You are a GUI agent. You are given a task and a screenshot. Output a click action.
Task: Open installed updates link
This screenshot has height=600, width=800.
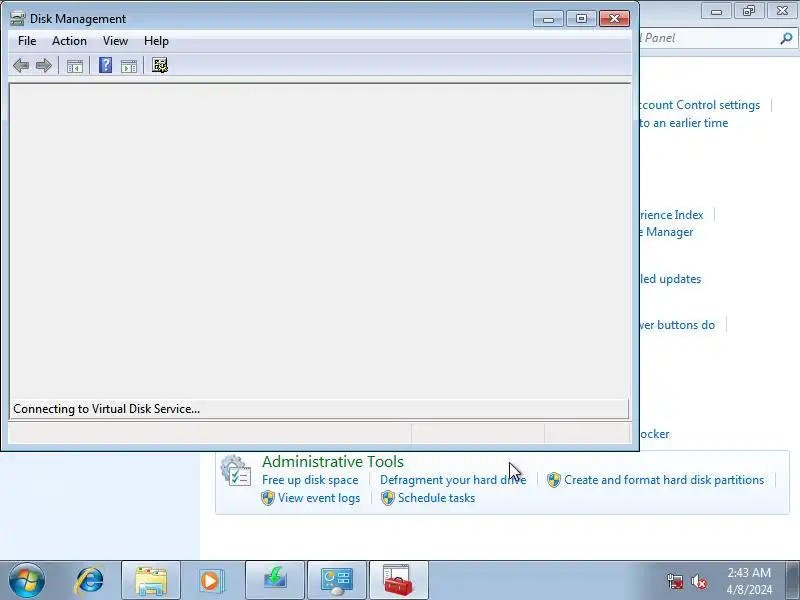point(670,279)
